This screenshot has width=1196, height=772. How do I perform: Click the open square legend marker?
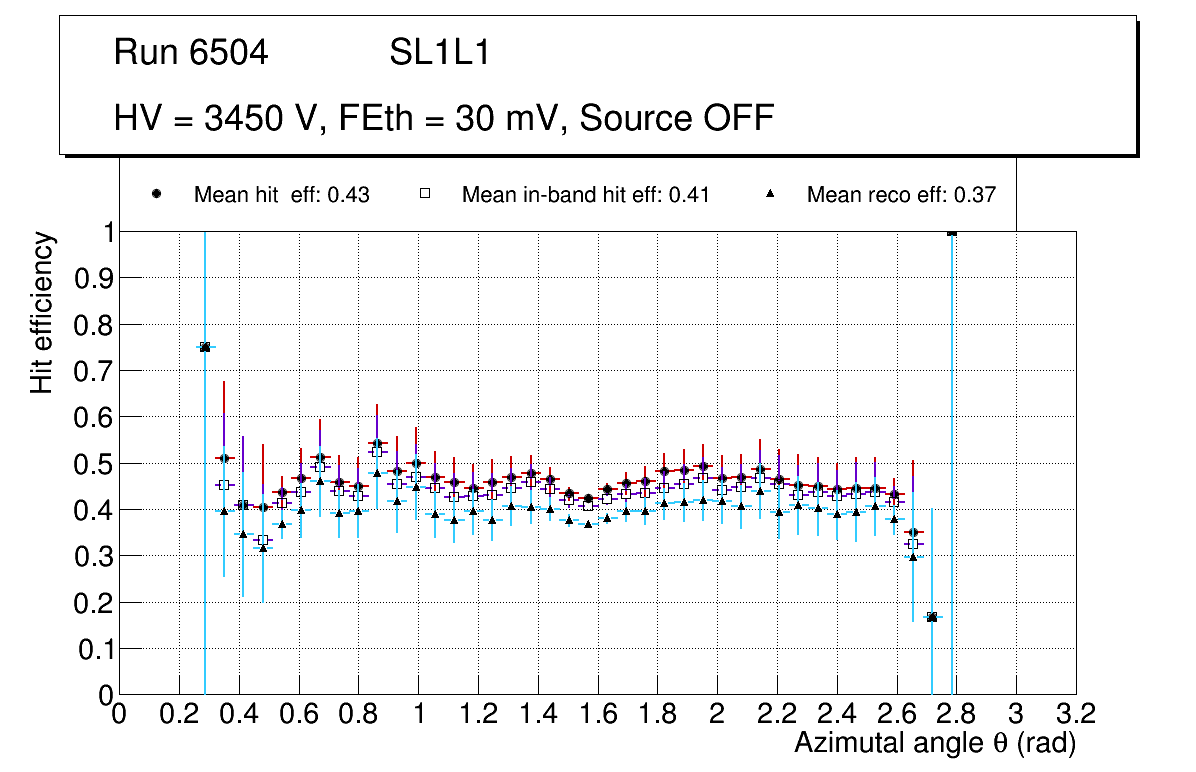[424, 195]
